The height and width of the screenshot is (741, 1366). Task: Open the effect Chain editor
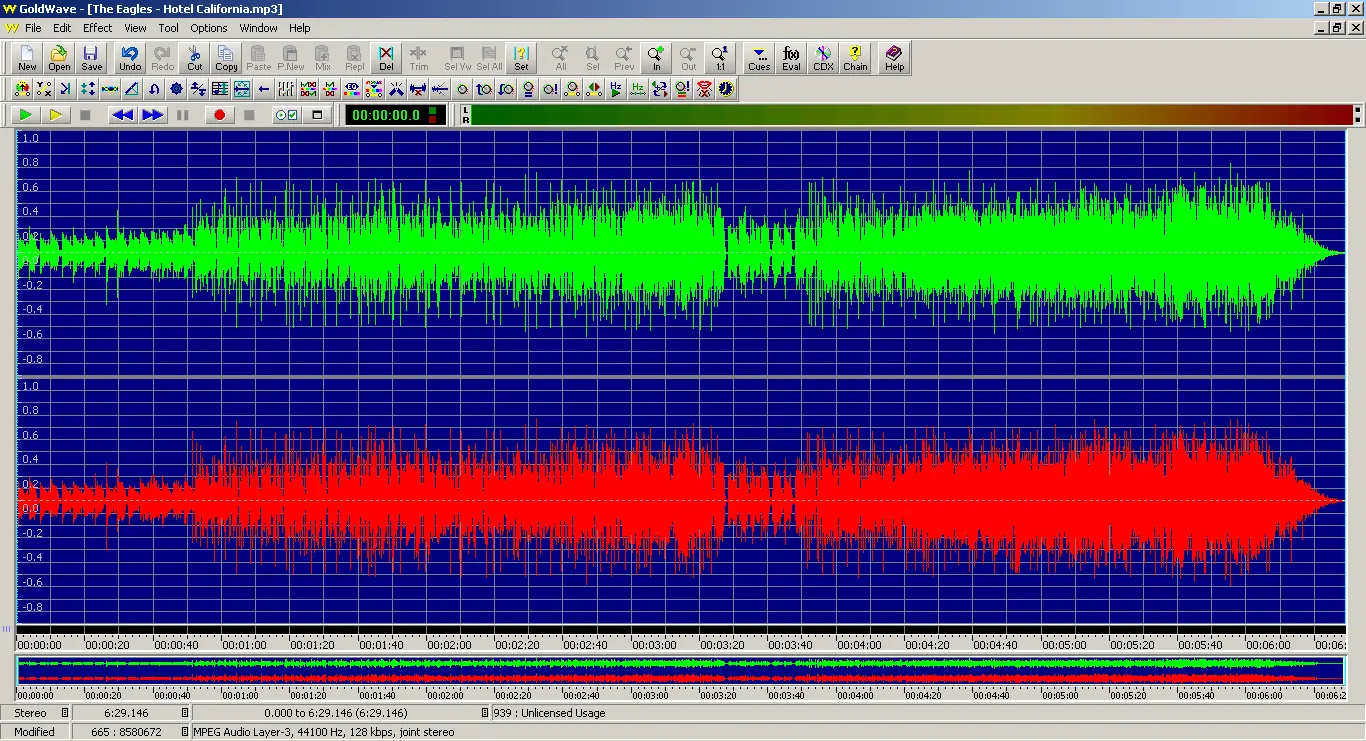pyautogui.click(x=855, y=57)
